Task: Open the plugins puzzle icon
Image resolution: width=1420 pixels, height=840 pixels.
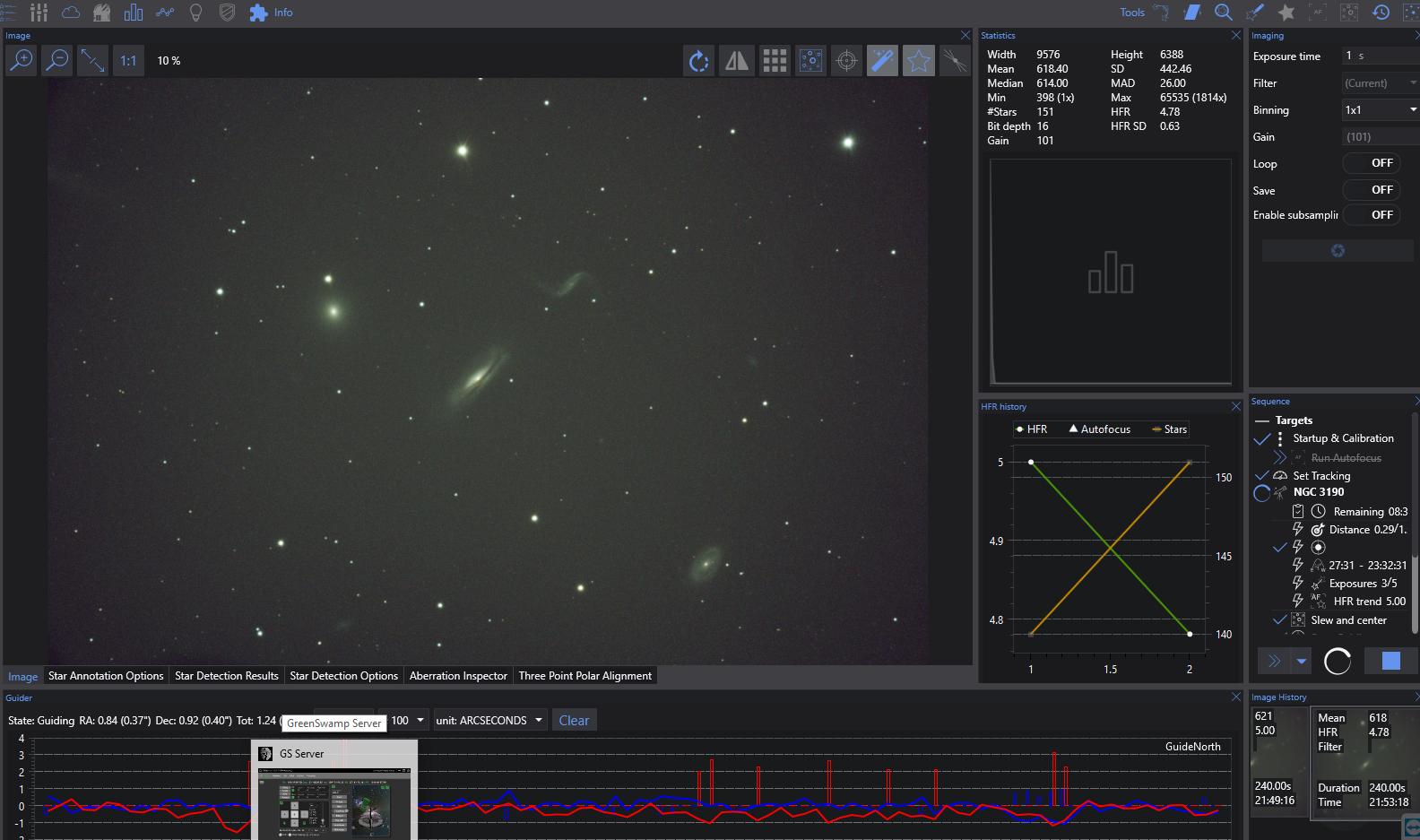Action: tap(258, 13)
